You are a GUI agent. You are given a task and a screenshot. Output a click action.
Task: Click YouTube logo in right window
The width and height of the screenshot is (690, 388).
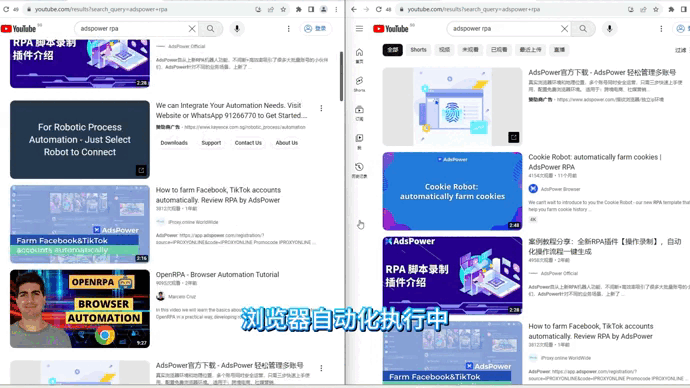click(391, 29)
